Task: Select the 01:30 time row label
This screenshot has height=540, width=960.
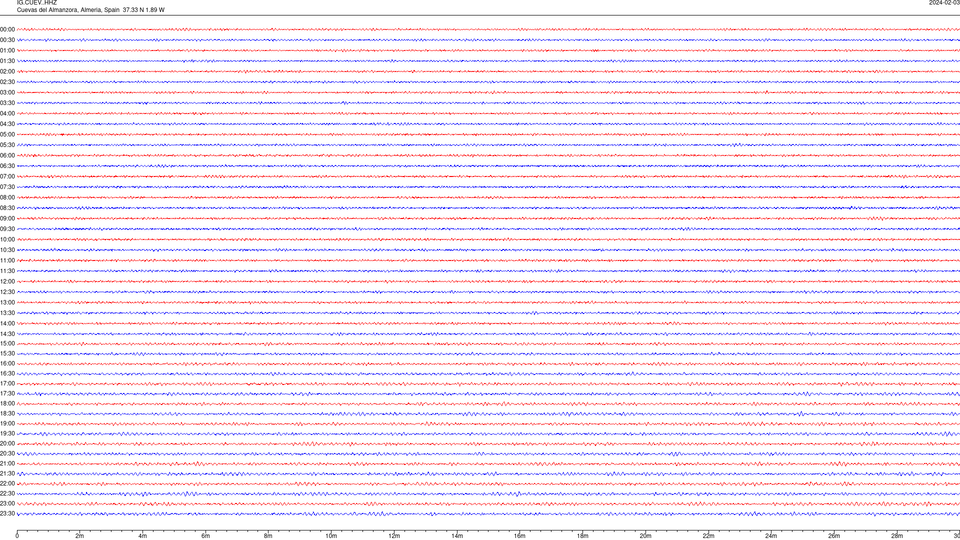Action: coord(7,61)
